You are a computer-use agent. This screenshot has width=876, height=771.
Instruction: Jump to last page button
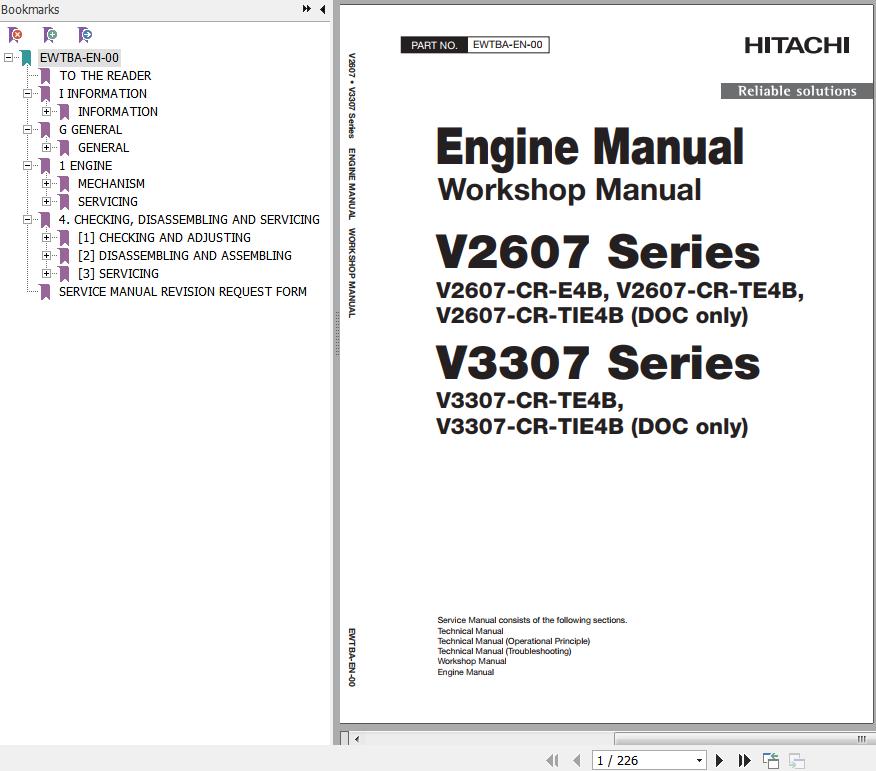tap(744, 760)
